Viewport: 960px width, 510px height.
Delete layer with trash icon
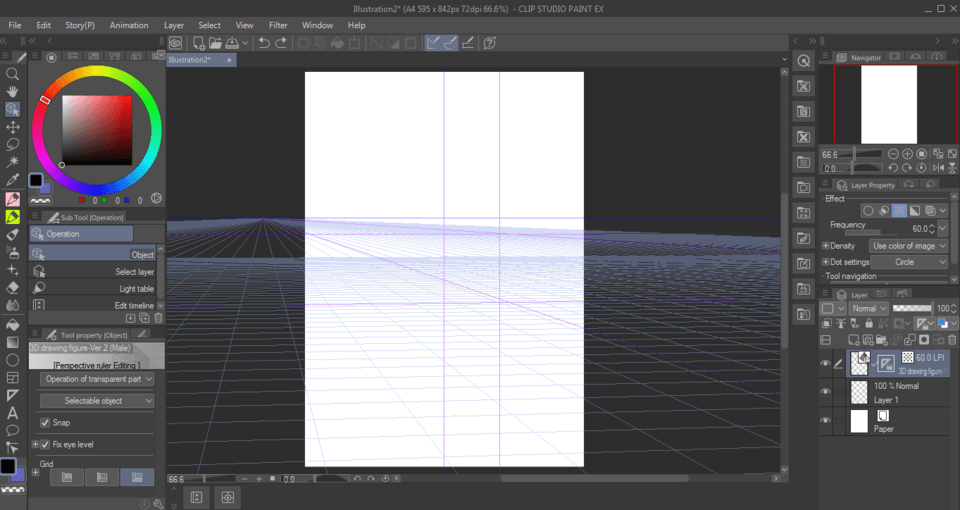[952, 340]
